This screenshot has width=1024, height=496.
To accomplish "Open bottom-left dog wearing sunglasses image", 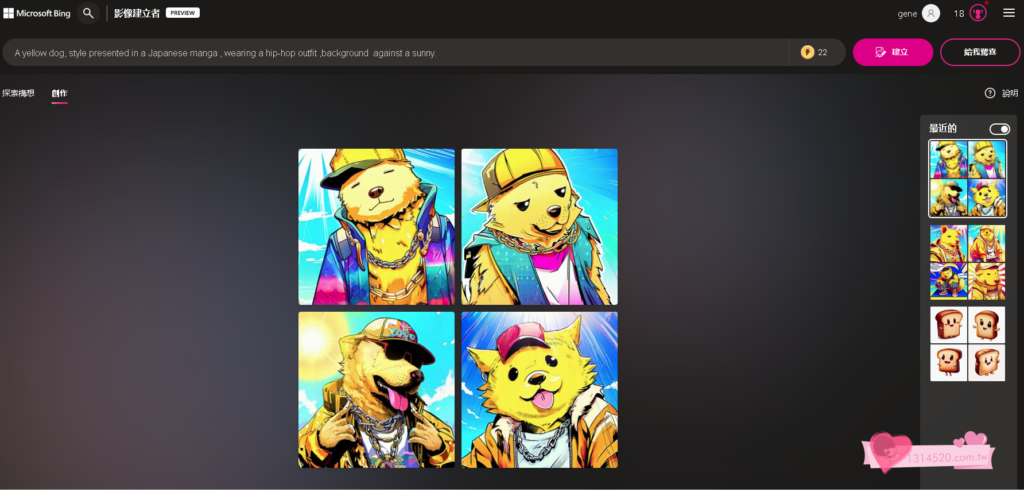I will (x=376, y=390).
